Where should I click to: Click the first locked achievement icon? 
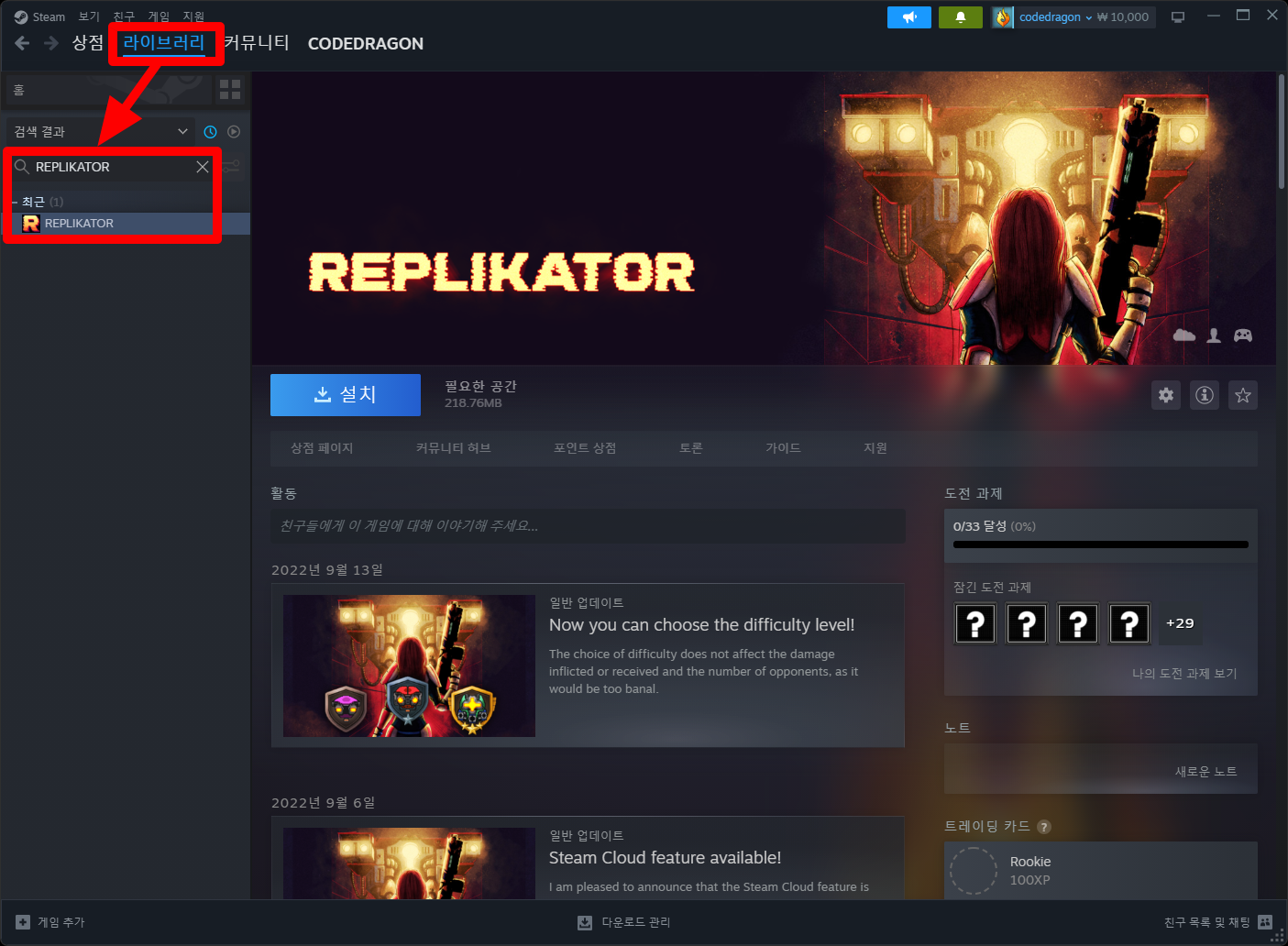[975, 623]
